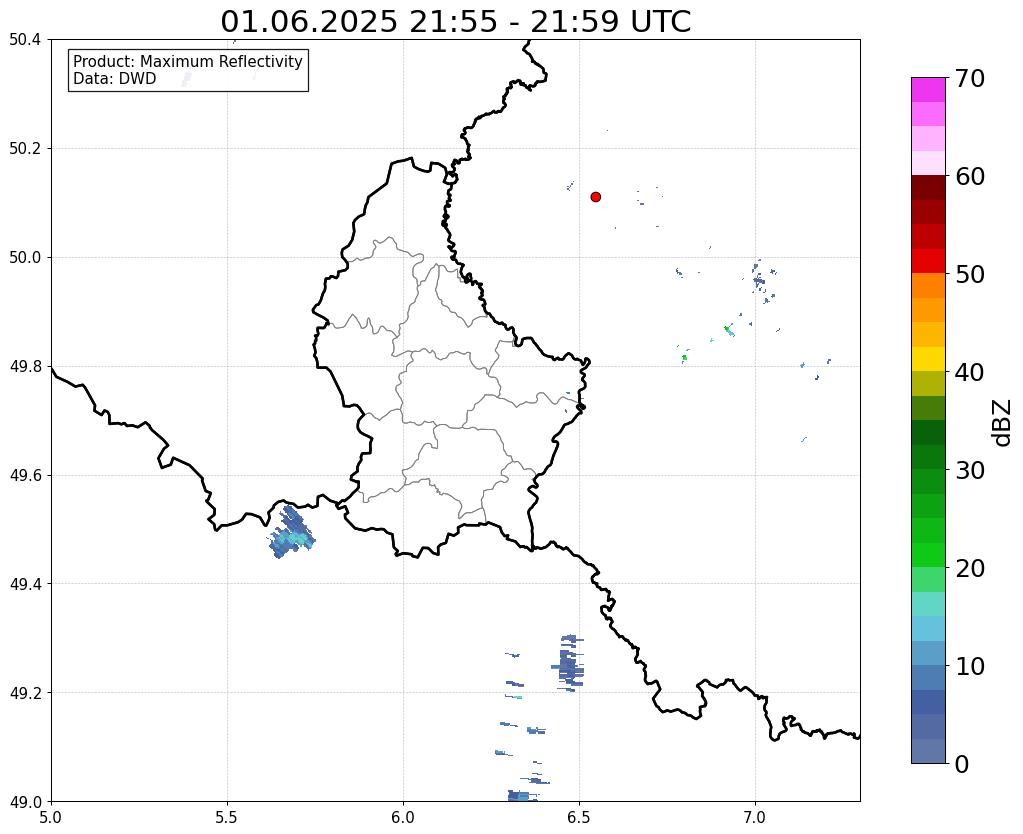Viewport: 1023px width, 834px height.
Task: Click the x-axis tick label 5.5
Action: 227,818
